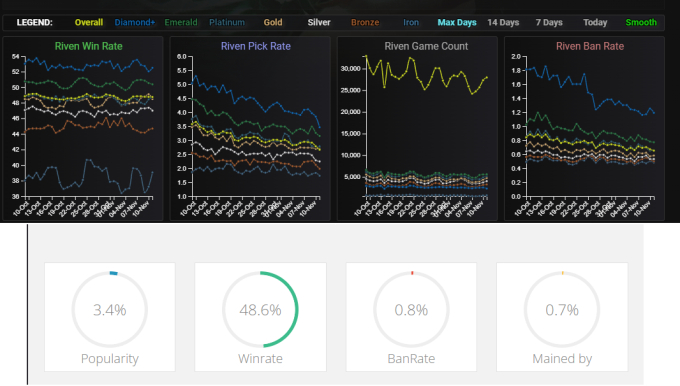Click the 3.4% Popularity gauge
Image resolution: width=680 pixels, height=386 pixels.
coord(110,310)
